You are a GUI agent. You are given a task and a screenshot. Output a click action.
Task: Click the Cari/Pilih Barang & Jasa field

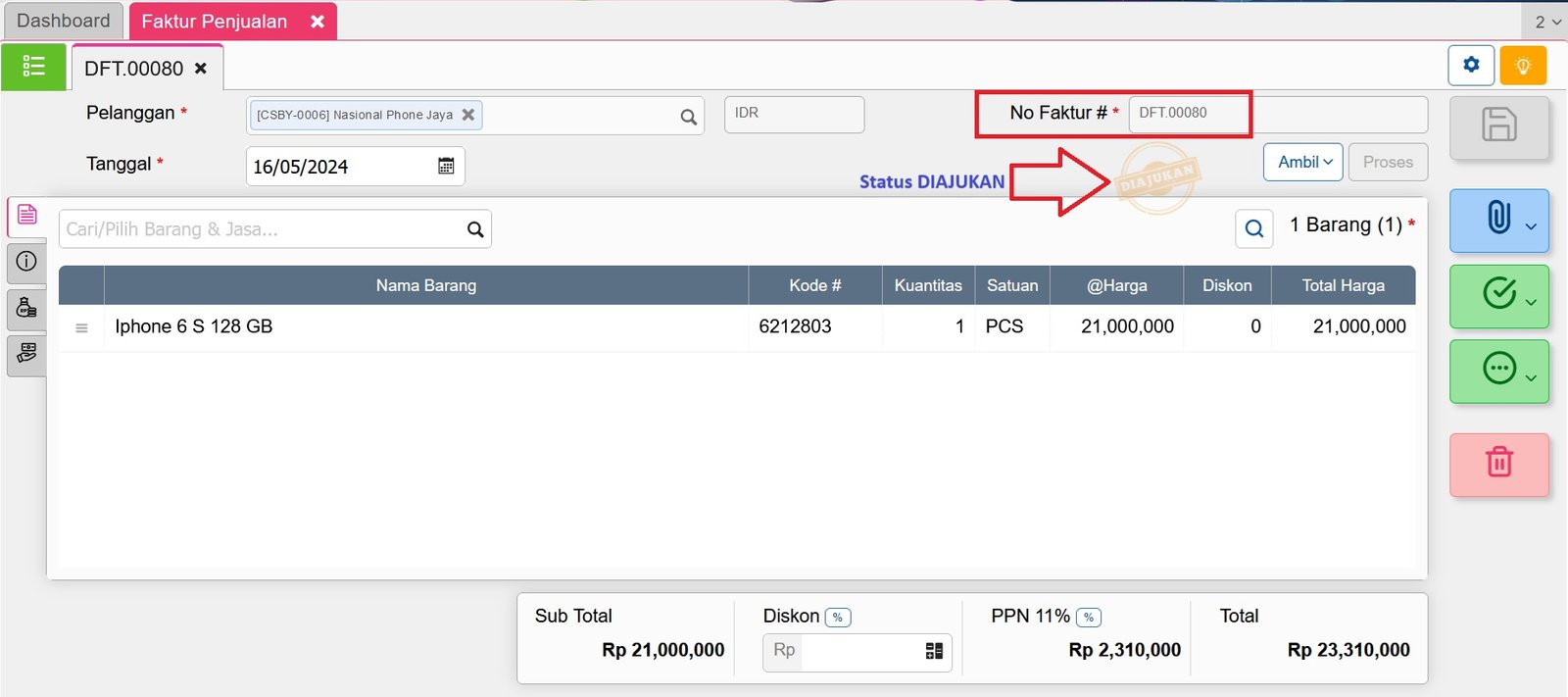260,229
